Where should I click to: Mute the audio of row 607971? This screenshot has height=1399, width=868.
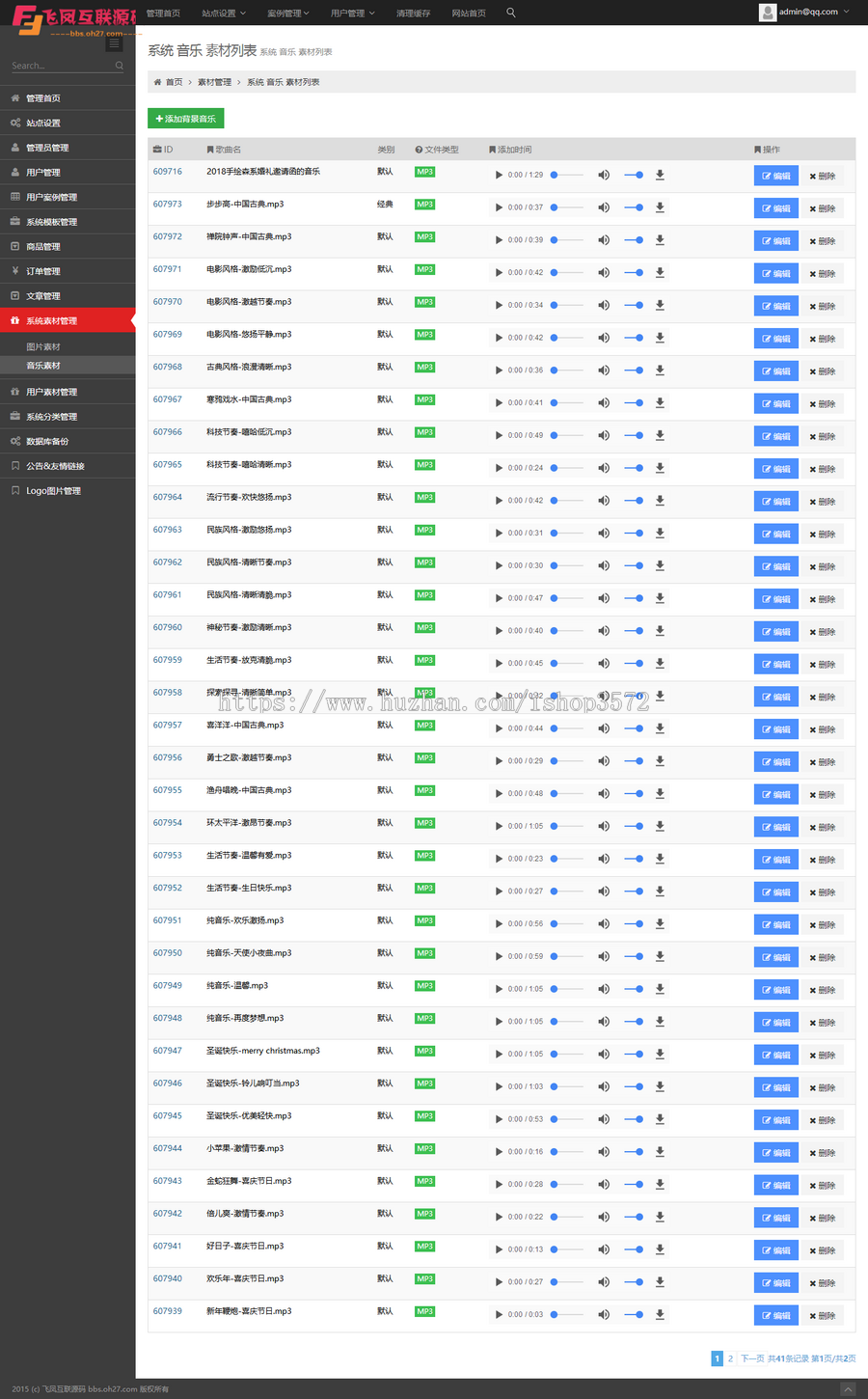[604, 273]
